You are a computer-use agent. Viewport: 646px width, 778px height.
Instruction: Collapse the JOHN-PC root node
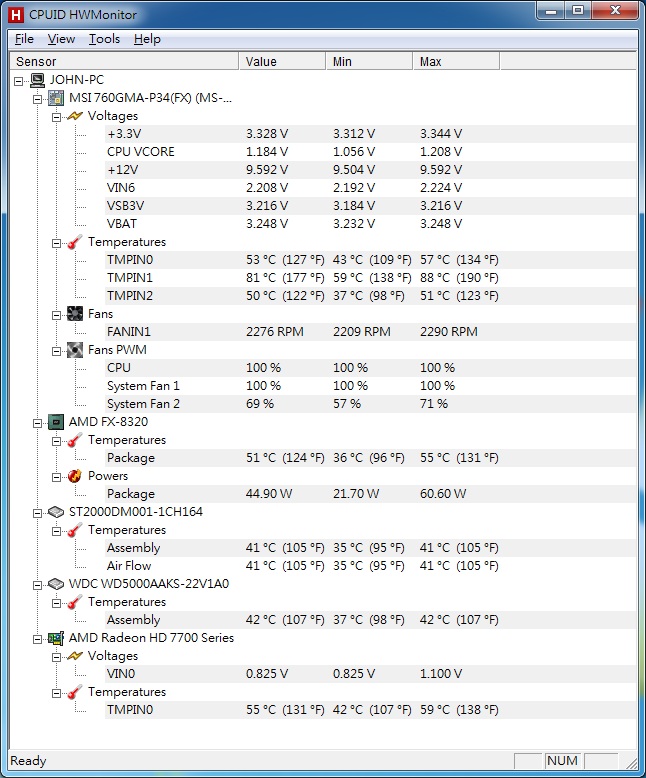point(18,81)
